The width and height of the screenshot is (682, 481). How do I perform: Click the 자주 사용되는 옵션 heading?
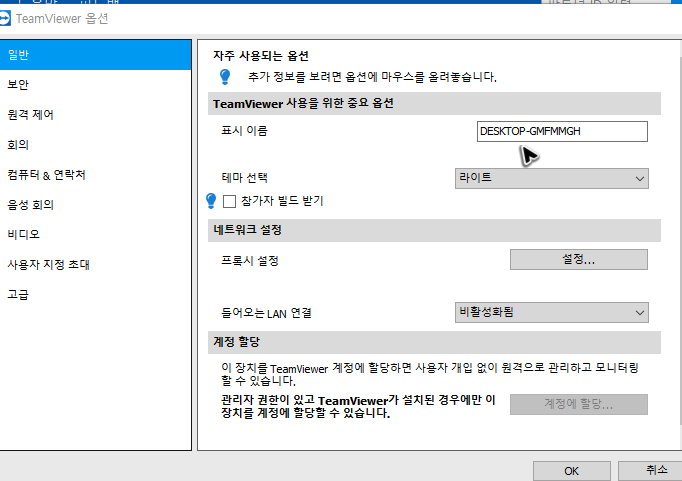point(261,56)
